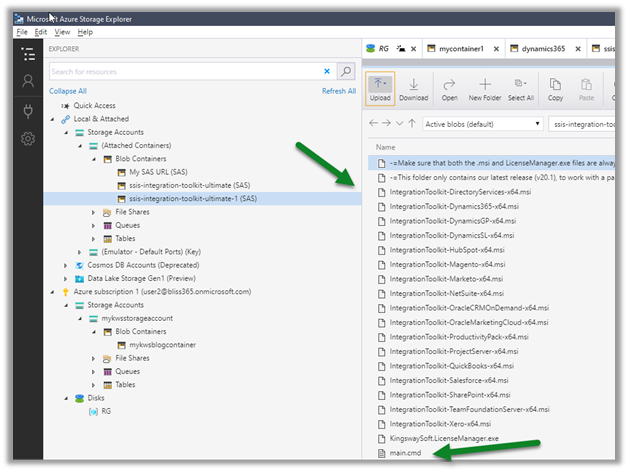Click the search magnifier button

point(346,71)
